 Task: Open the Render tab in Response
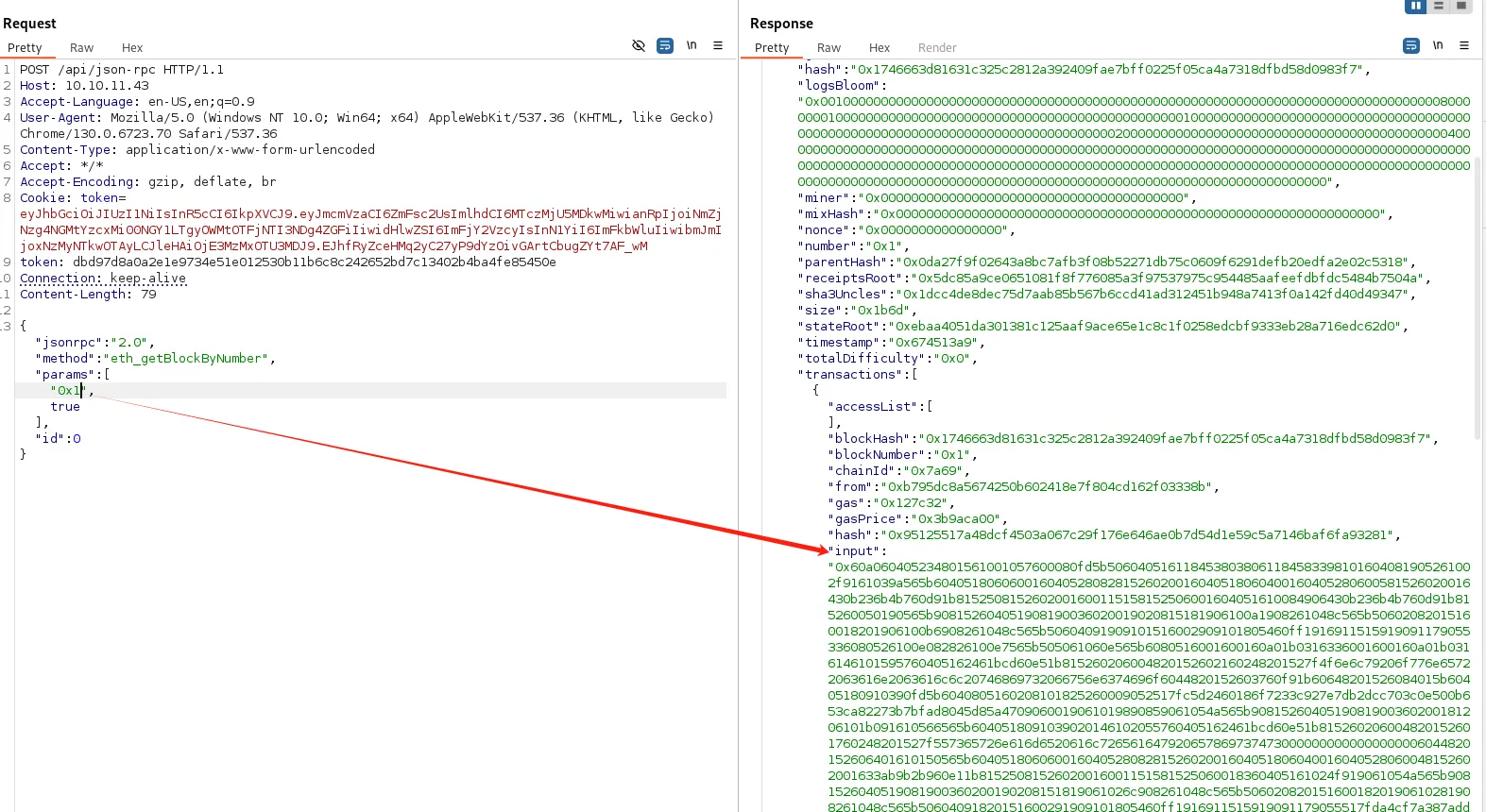click(x=937, y=47)
